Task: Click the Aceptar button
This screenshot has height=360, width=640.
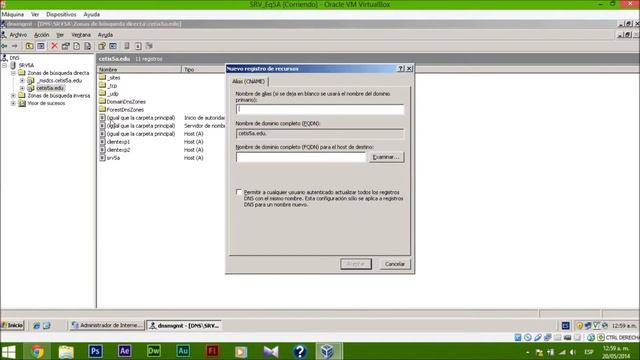Action: [356, 264]
